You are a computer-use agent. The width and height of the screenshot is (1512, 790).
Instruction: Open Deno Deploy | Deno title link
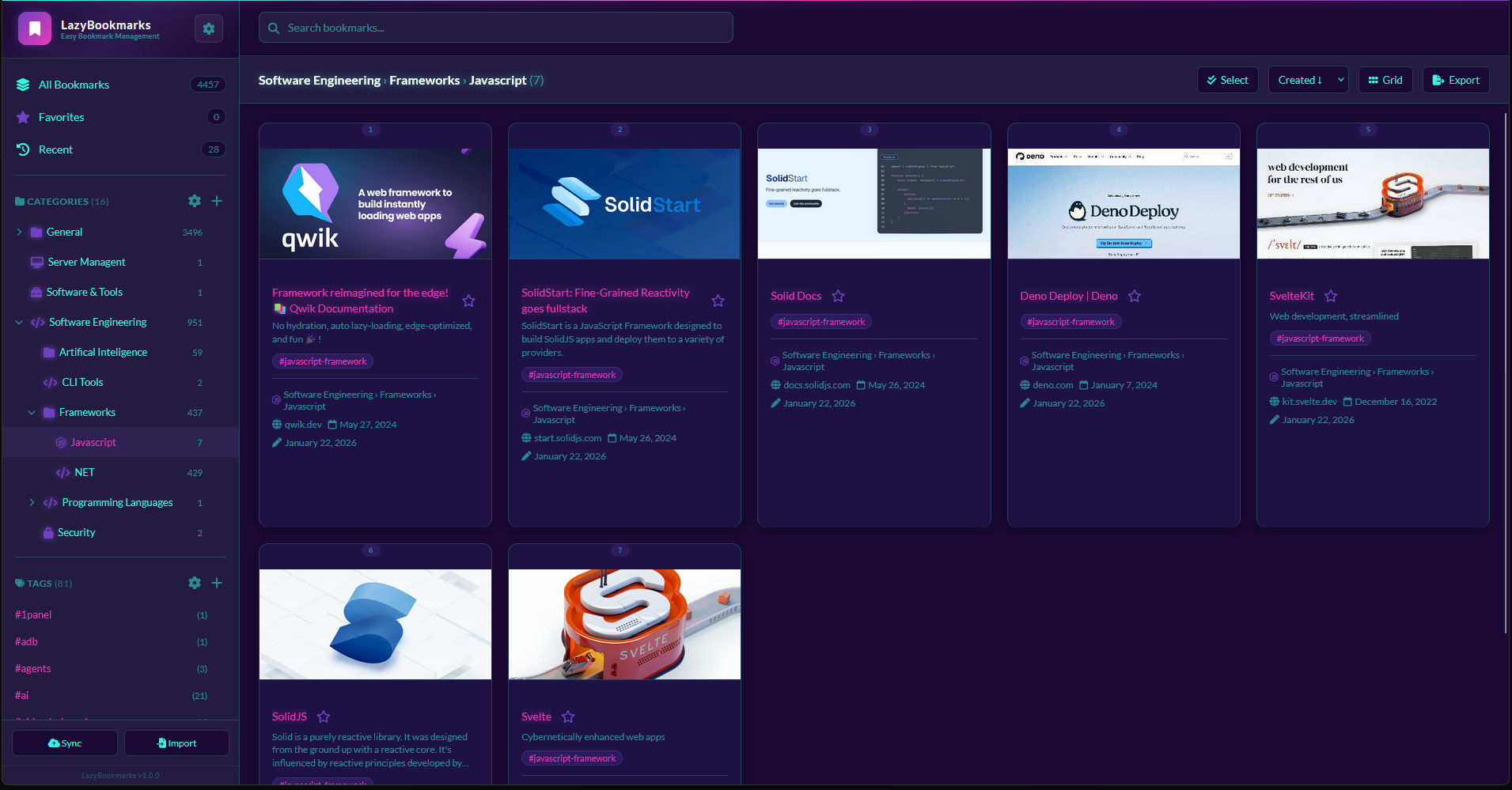click(1069, 296)
